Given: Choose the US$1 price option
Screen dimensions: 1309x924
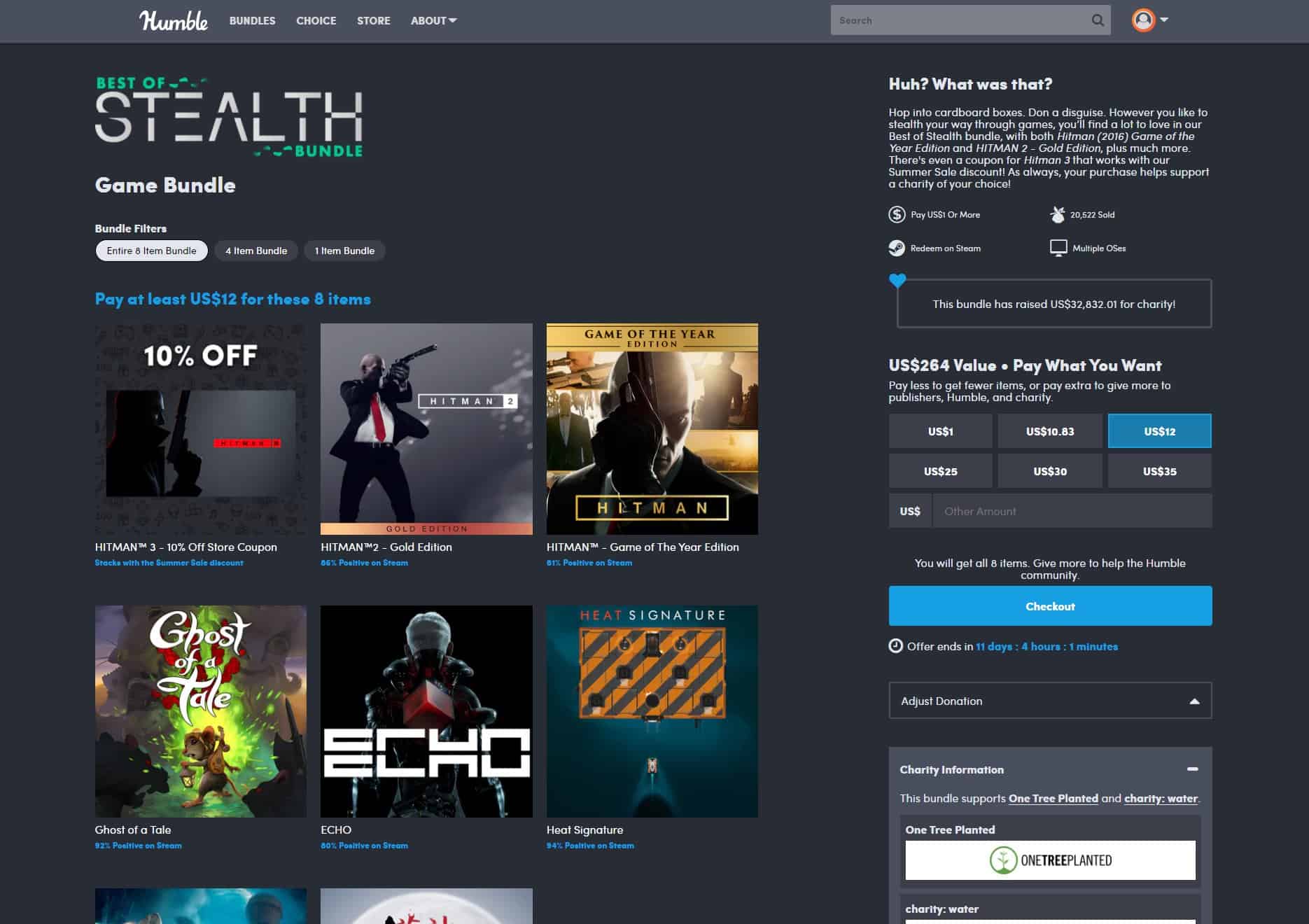Looking at the screenshot, I should (940, 431).
